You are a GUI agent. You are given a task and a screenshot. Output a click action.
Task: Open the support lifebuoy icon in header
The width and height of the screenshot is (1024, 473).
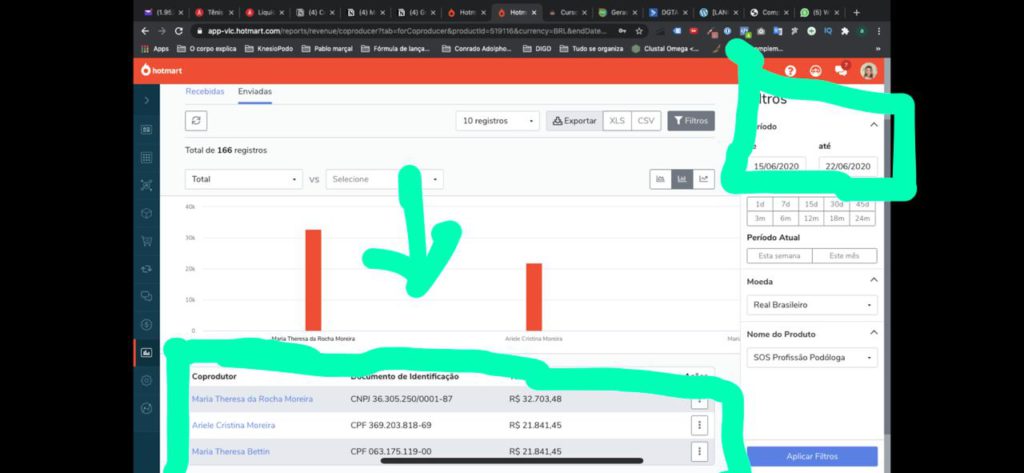(x=816, y=71)
